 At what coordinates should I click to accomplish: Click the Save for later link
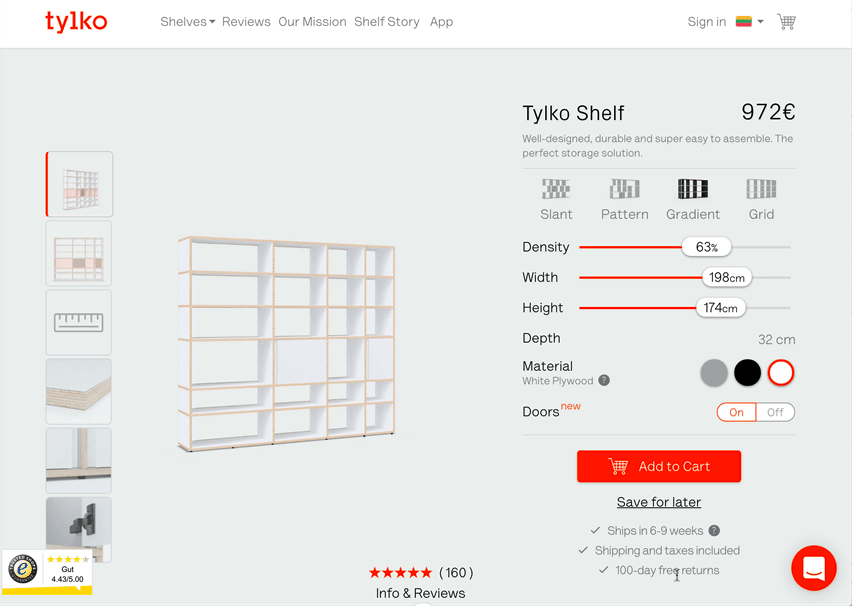point(659,502)
